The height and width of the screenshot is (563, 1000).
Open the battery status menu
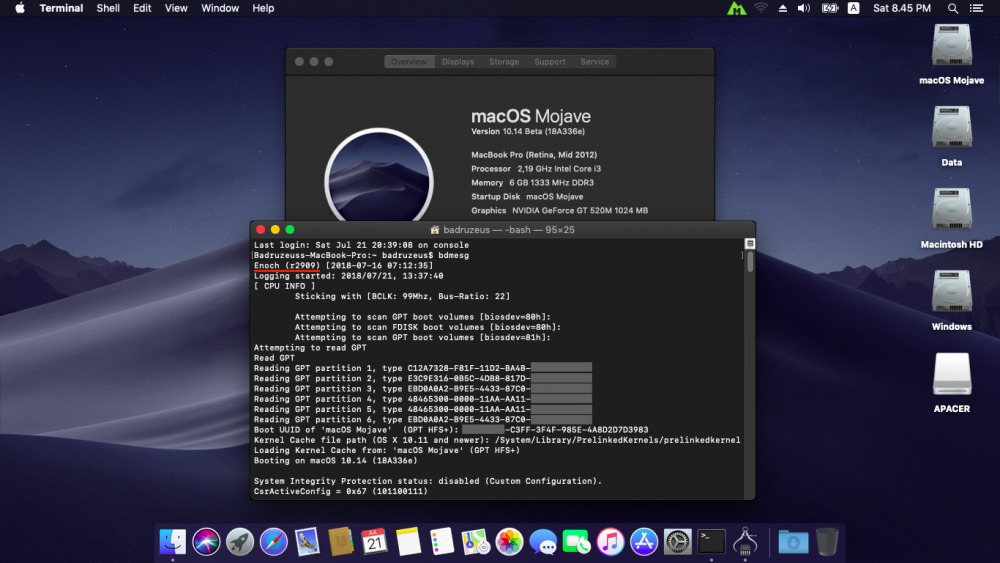830,8
